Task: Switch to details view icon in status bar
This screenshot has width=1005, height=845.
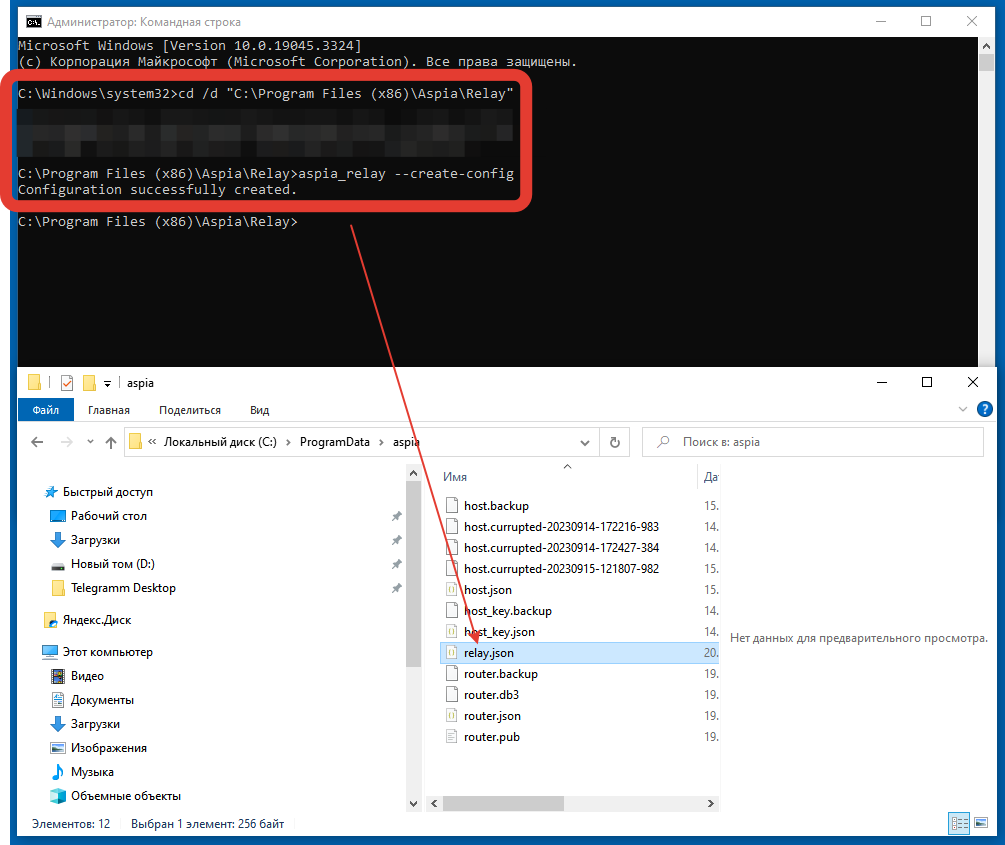Action: pos(958,824)
